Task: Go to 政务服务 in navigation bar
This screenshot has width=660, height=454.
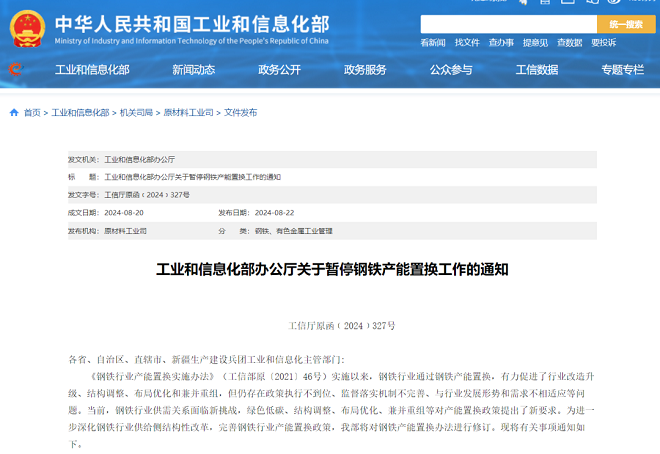Action: [365, 70]
